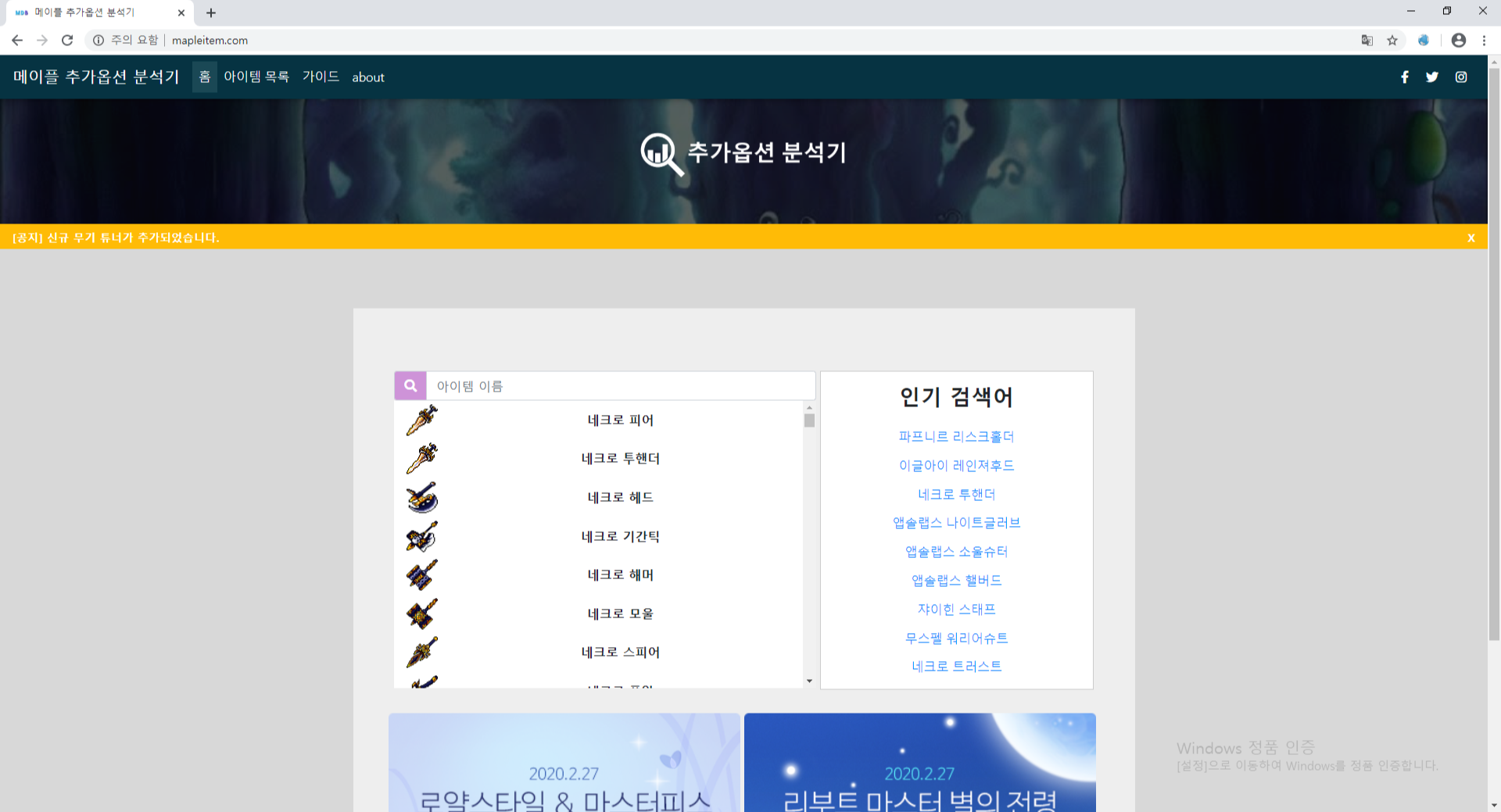1501x812 pixels.
Task: Open the 가이드 menu
Action: (321, 77)
